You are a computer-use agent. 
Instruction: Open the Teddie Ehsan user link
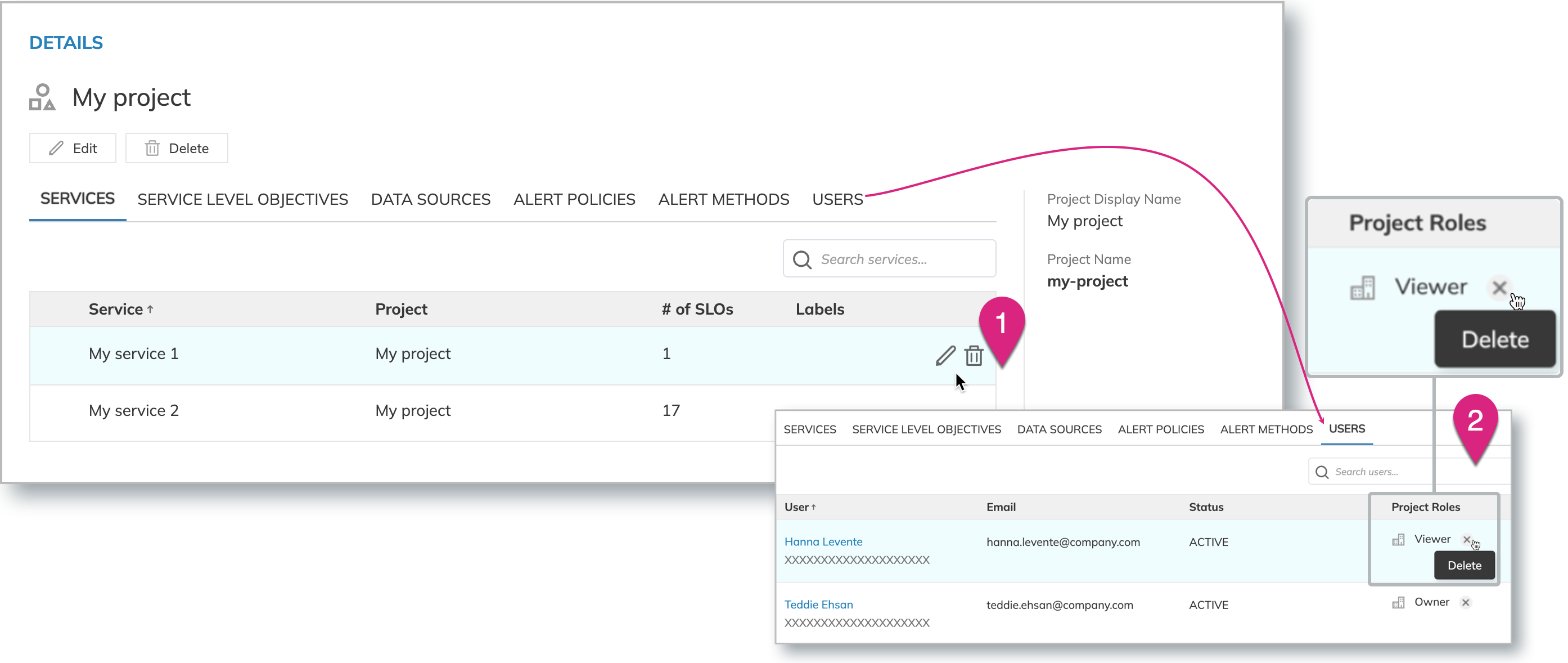(x=818, y=604)
